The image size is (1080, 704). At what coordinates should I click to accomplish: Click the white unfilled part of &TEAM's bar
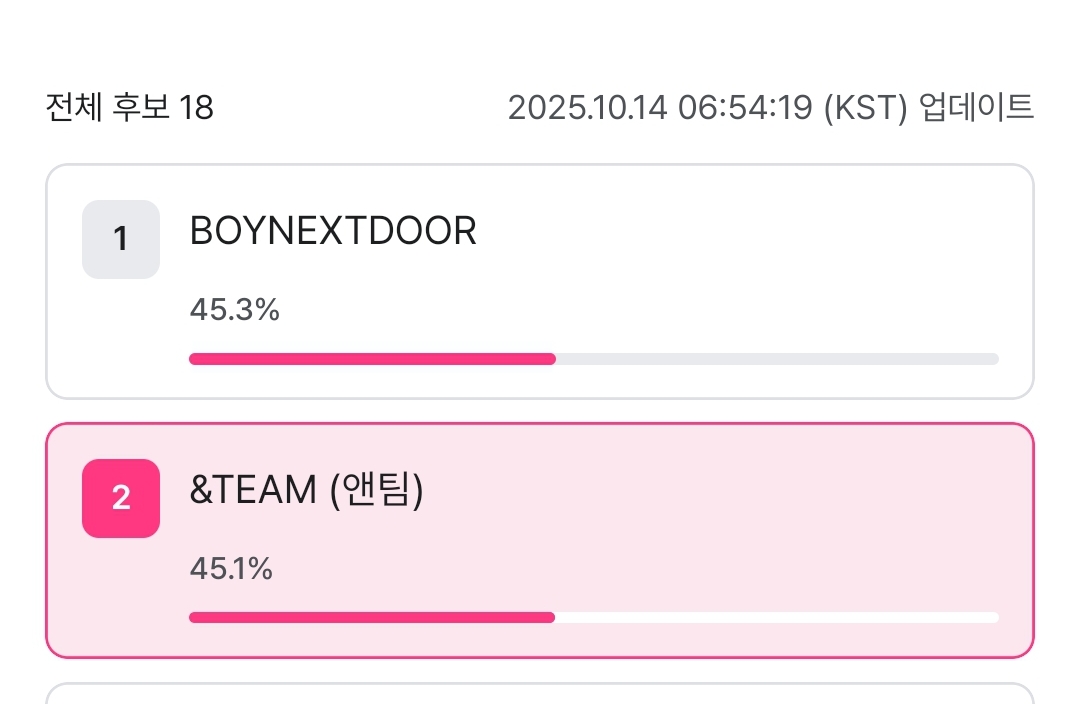point(777,618)
